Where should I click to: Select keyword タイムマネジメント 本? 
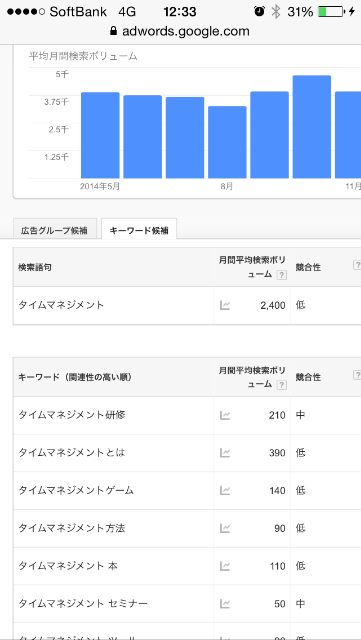[68, 566]
